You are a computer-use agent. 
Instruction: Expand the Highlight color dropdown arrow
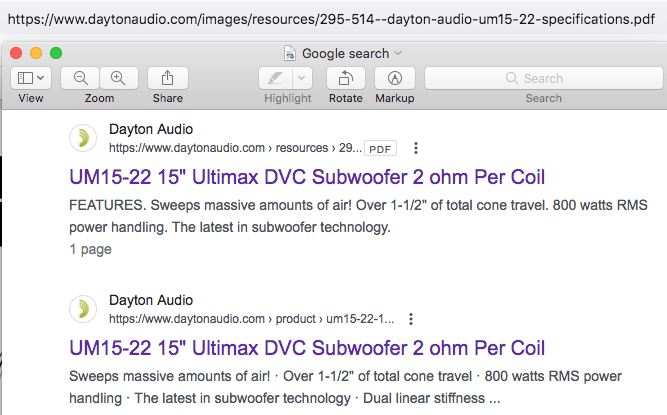point(302,78)
